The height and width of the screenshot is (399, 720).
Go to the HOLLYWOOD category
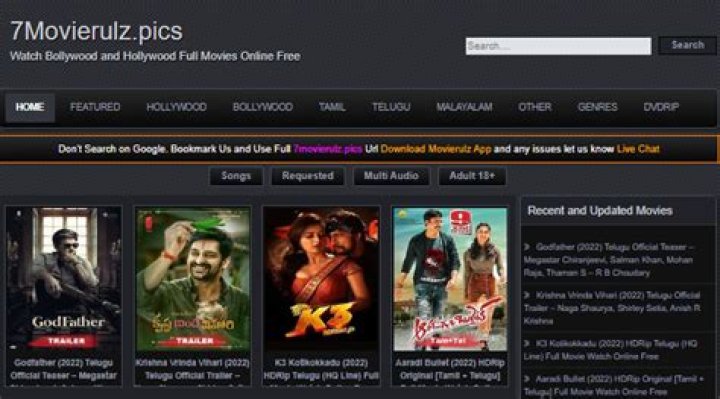coord(176,107)
